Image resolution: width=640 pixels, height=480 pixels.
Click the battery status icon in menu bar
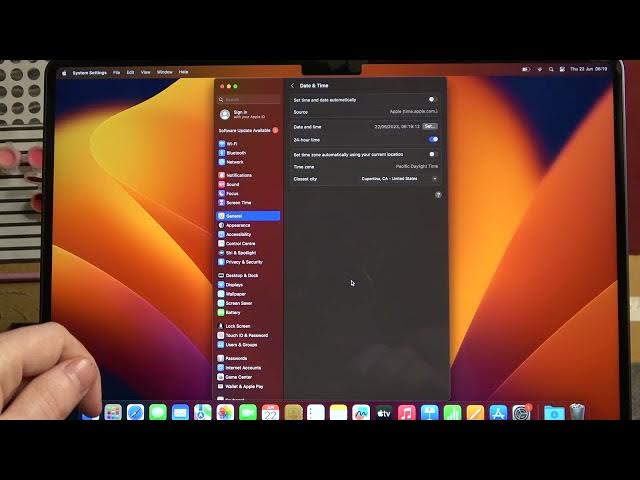pyautogui.click(x=526, y=69)
